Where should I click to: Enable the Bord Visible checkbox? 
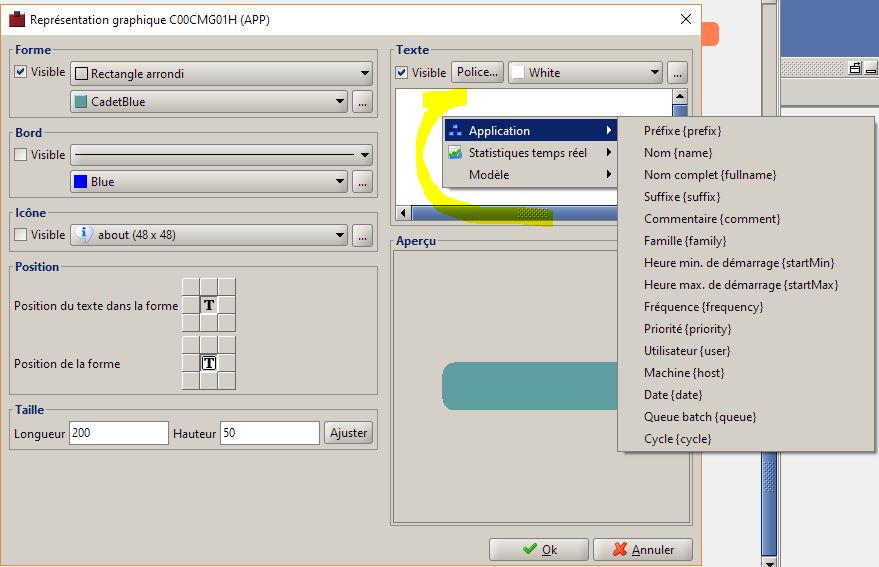point(21,154)
